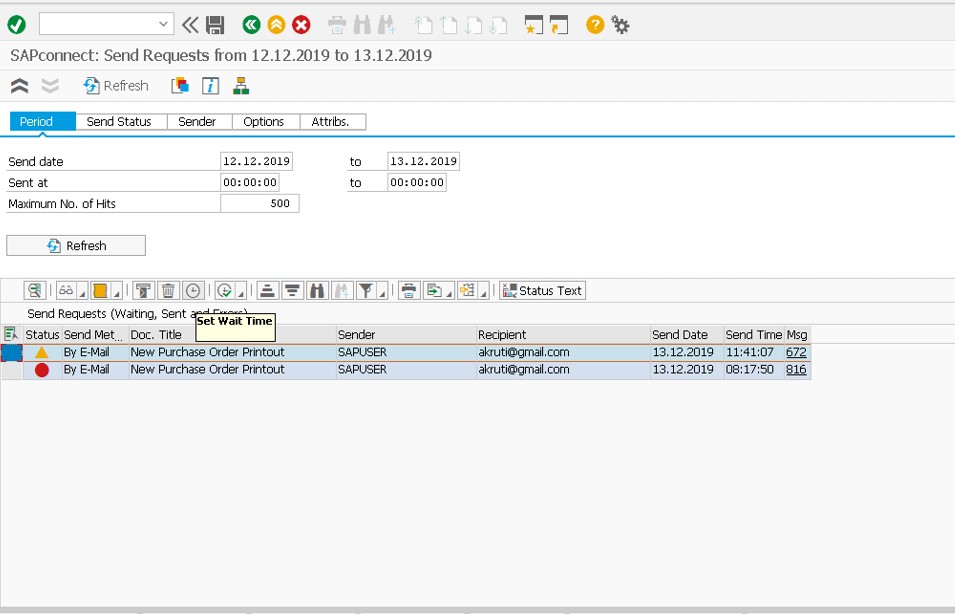Open message link 672

pos(796,352)
